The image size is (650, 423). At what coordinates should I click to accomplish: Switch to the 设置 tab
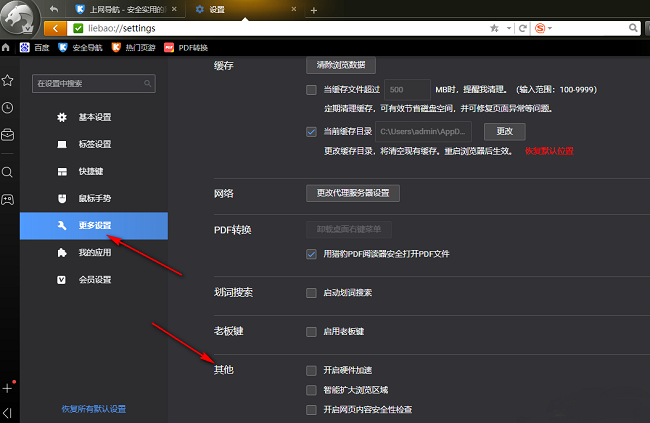pos(245,9)
